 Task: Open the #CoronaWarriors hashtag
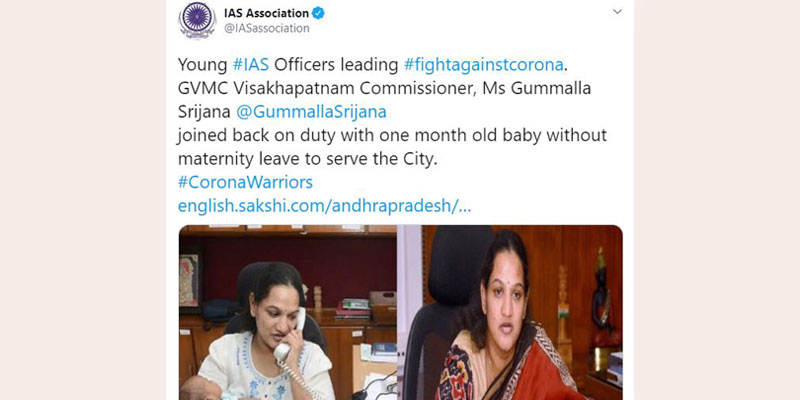click(x=245, y=182)
